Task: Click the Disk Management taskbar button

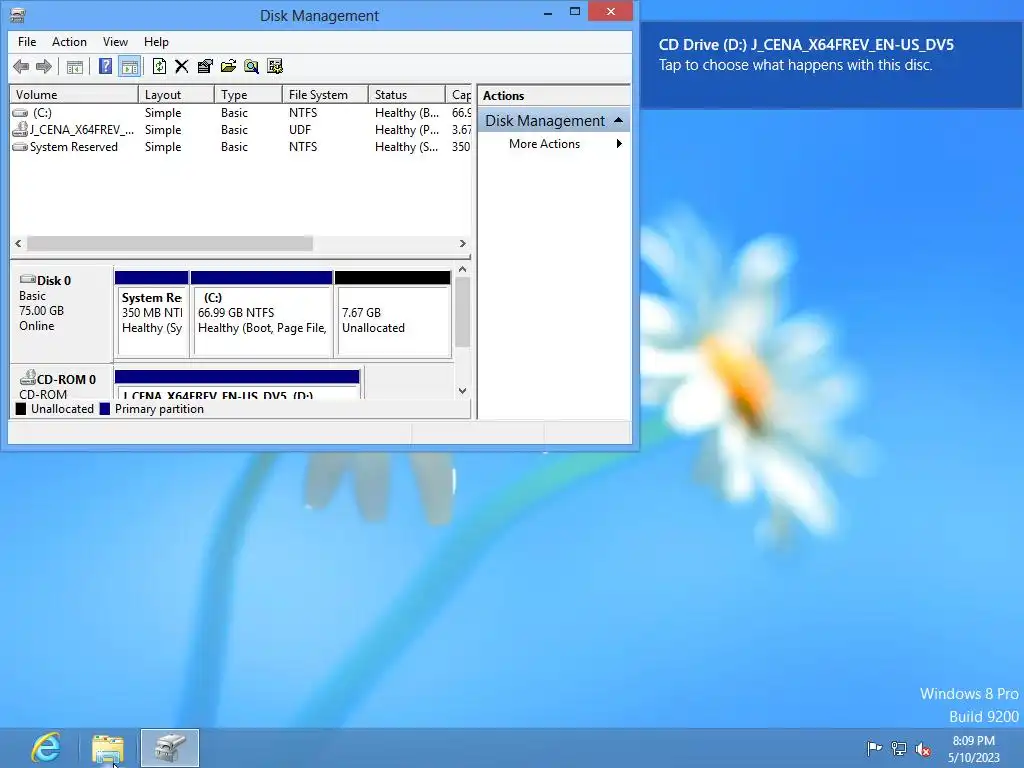Action: click(170, 748)
